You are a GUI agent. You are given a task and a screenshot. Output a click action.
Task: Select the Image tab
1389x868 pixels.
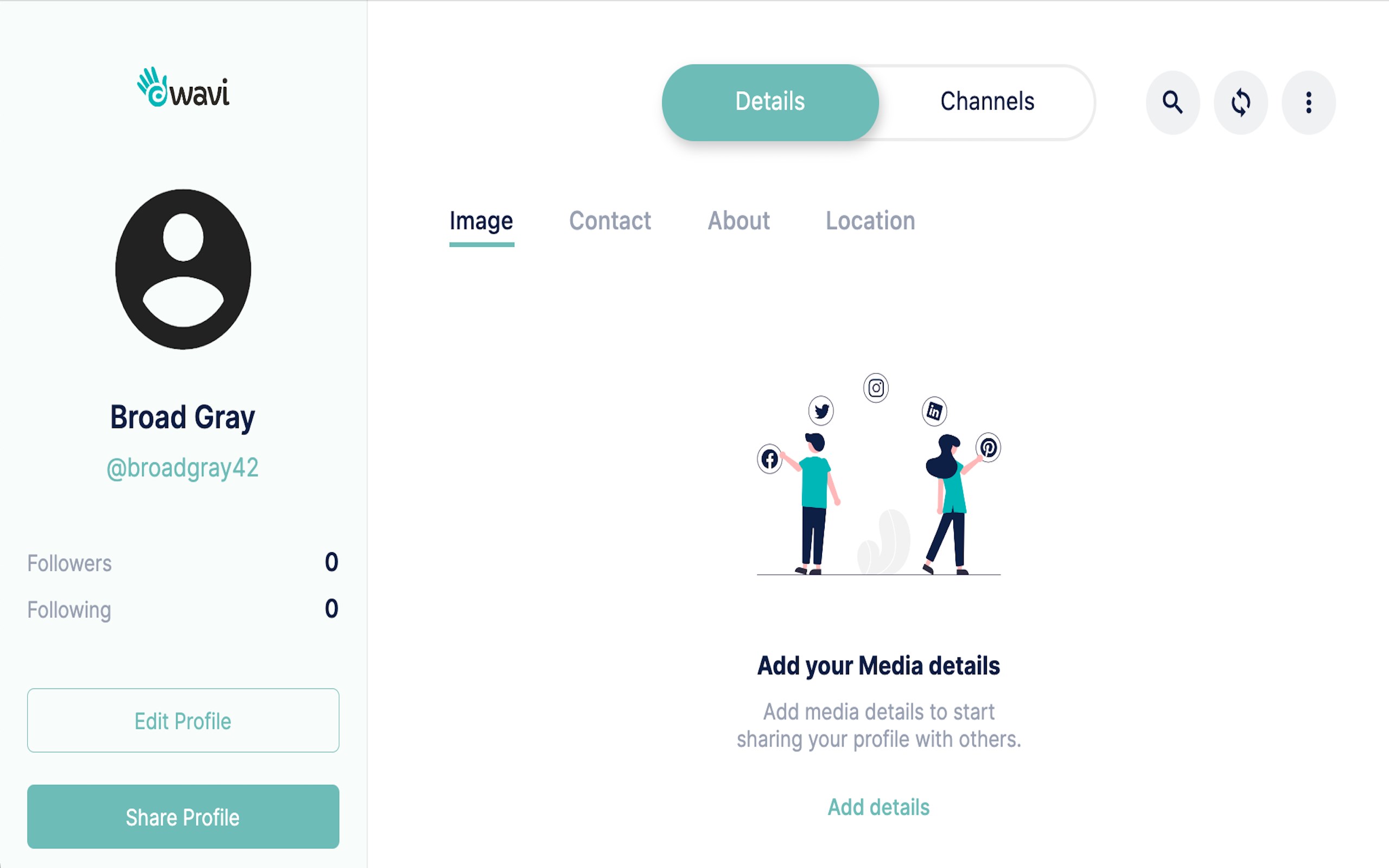481,221
